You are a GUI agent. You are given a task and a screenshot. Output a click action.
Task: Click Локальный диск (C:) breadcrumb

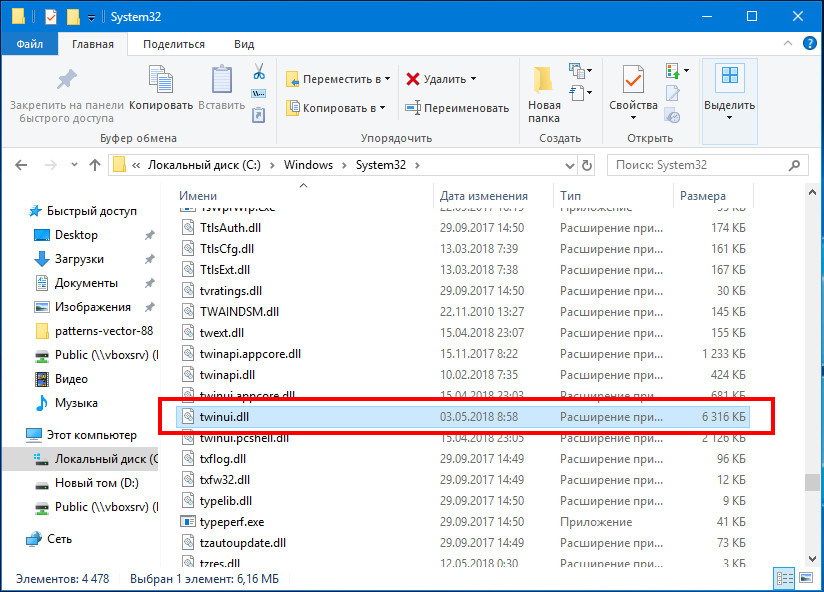(x=204, y=165)
